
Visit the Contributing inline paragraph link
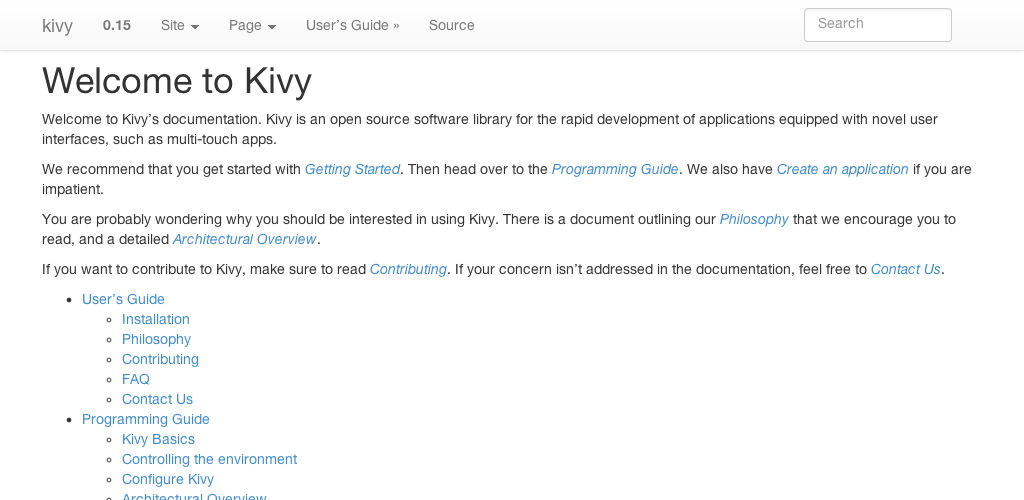pyautogui.click(x=408, y=269)
